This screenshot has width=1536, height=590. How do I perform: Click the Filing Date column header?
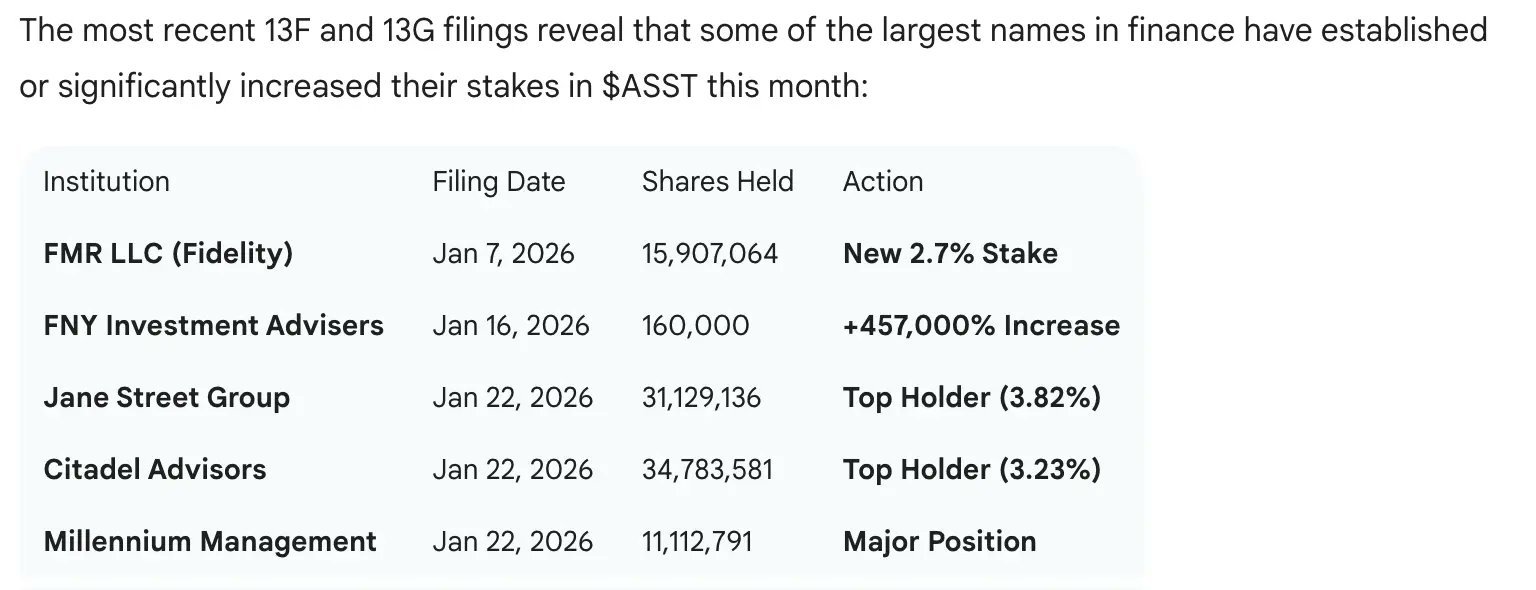(x=498, y=182)
